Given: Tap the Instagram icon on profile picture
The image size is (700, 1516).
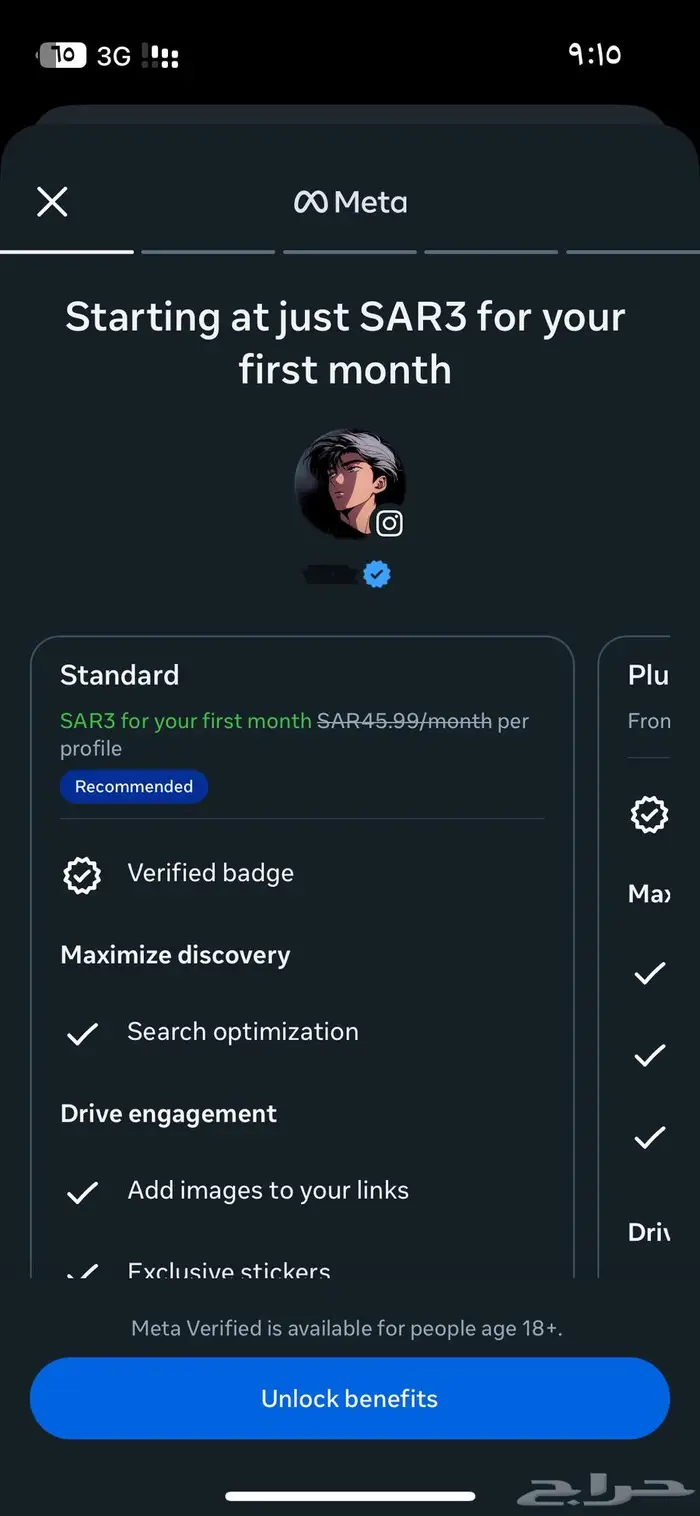Looking at the screenshot, I should (389, 523).
